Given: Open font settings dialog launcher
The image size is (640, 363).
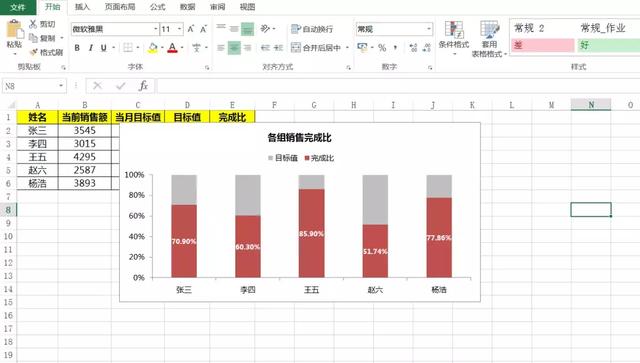Looking at the screenshot, I should coord(207,67).
